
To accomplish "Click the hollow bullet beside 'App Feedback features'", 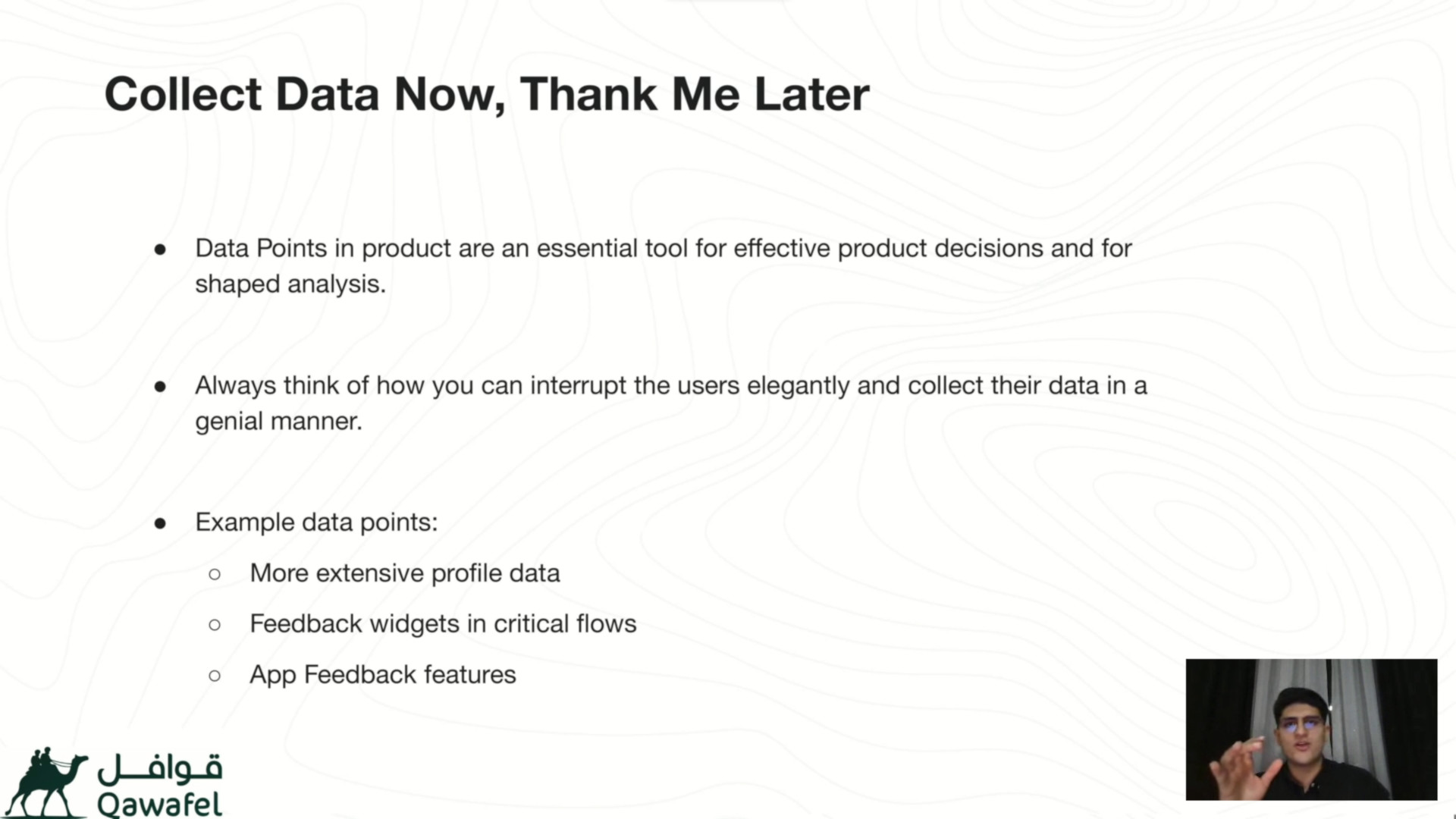I will coord(215,676).
